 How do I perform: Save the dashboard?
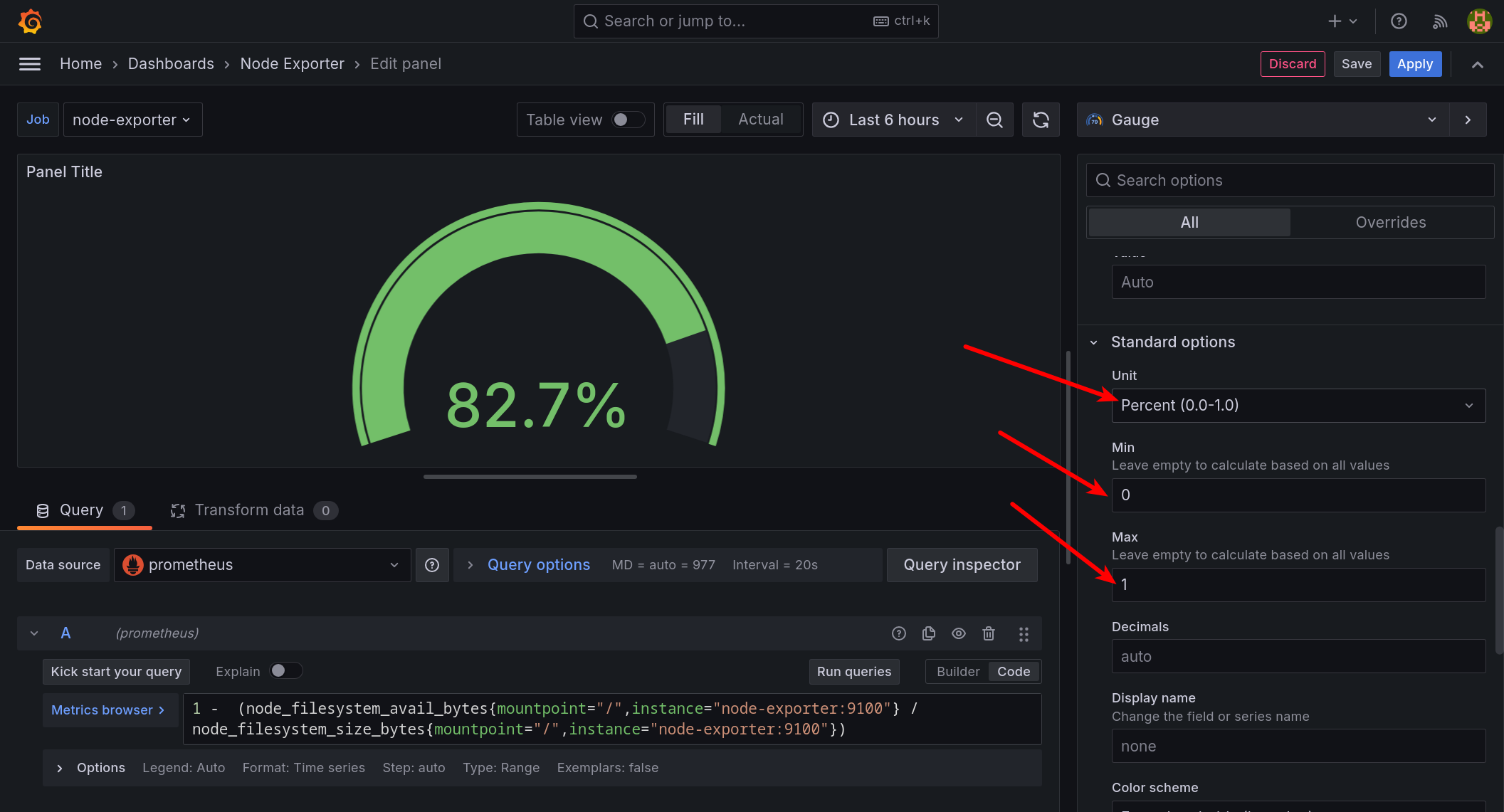1357,64
